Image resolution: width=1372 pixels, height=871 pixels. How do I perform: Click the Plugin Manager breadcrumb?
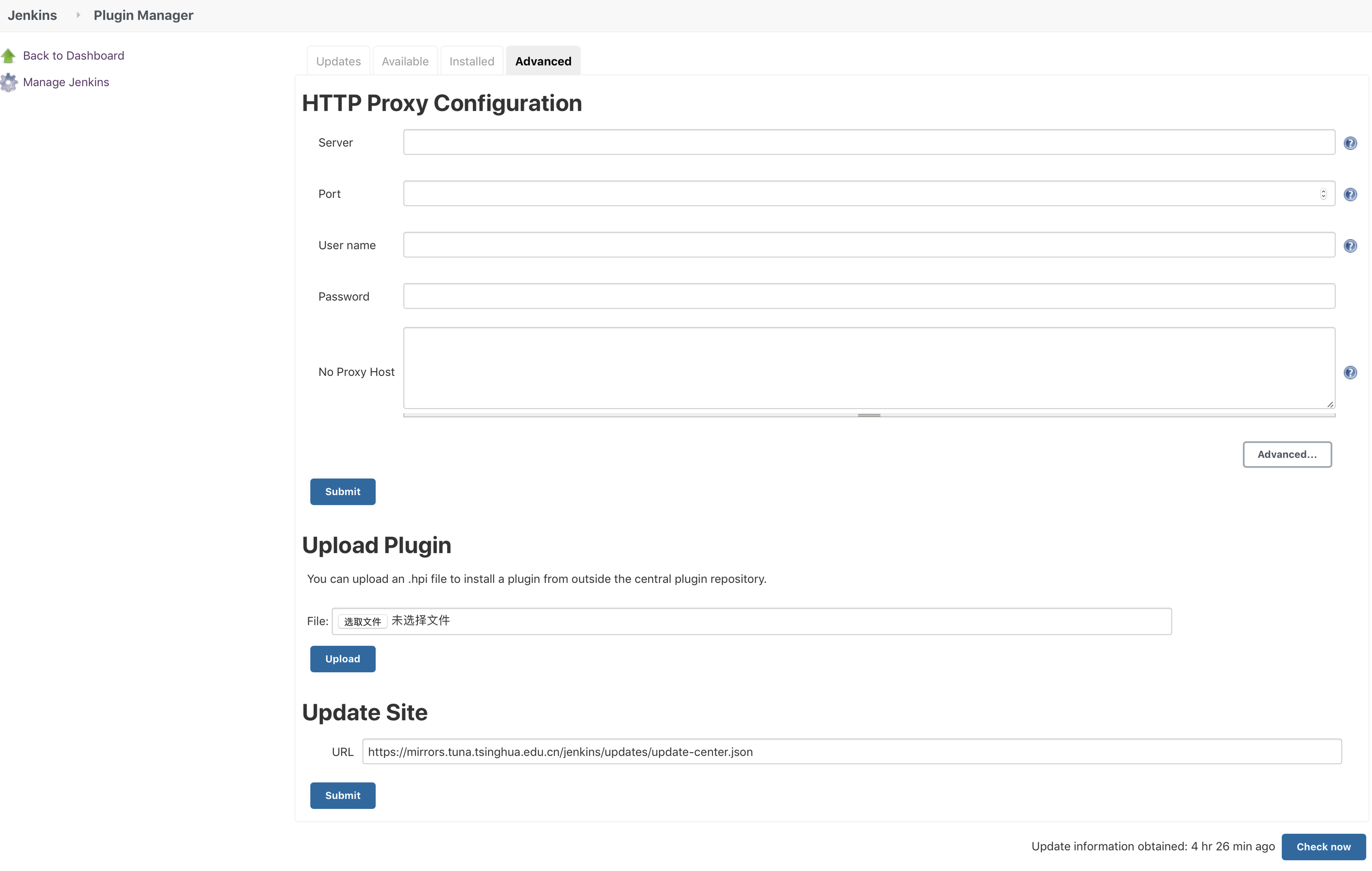point(143,15)
